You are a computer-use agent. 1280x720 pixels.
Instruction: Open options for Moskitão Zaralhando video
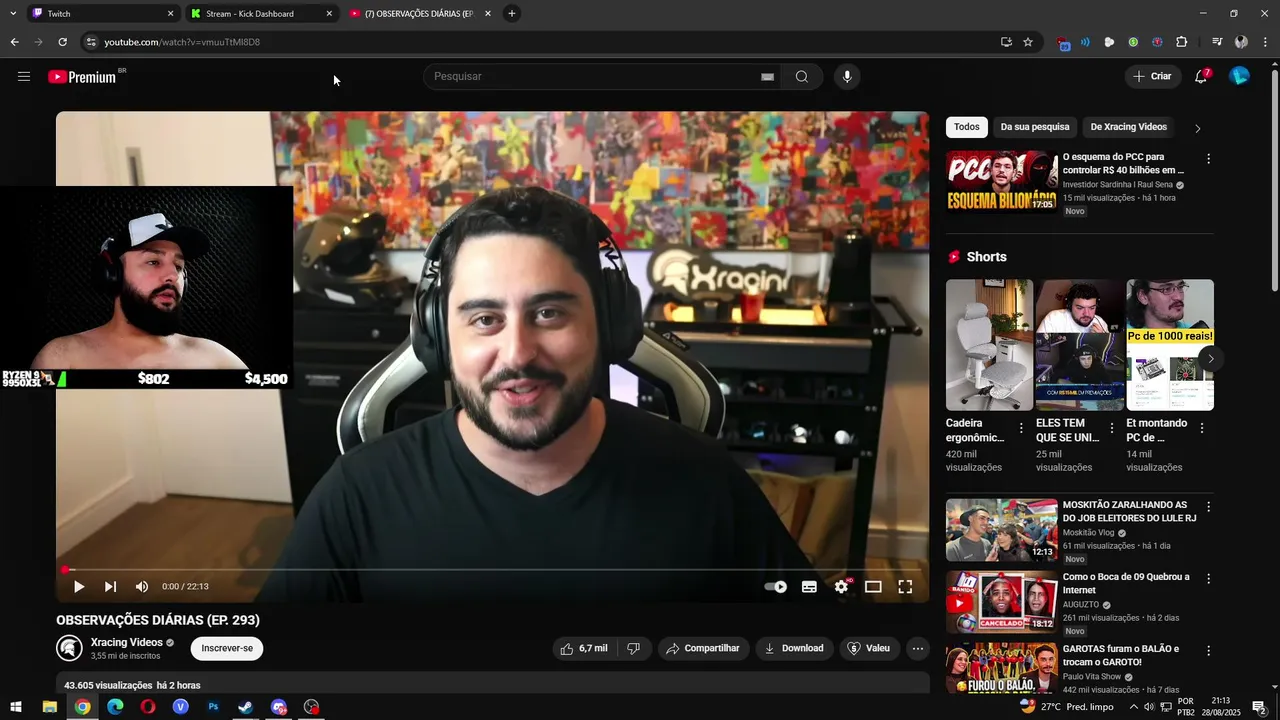1208,507
